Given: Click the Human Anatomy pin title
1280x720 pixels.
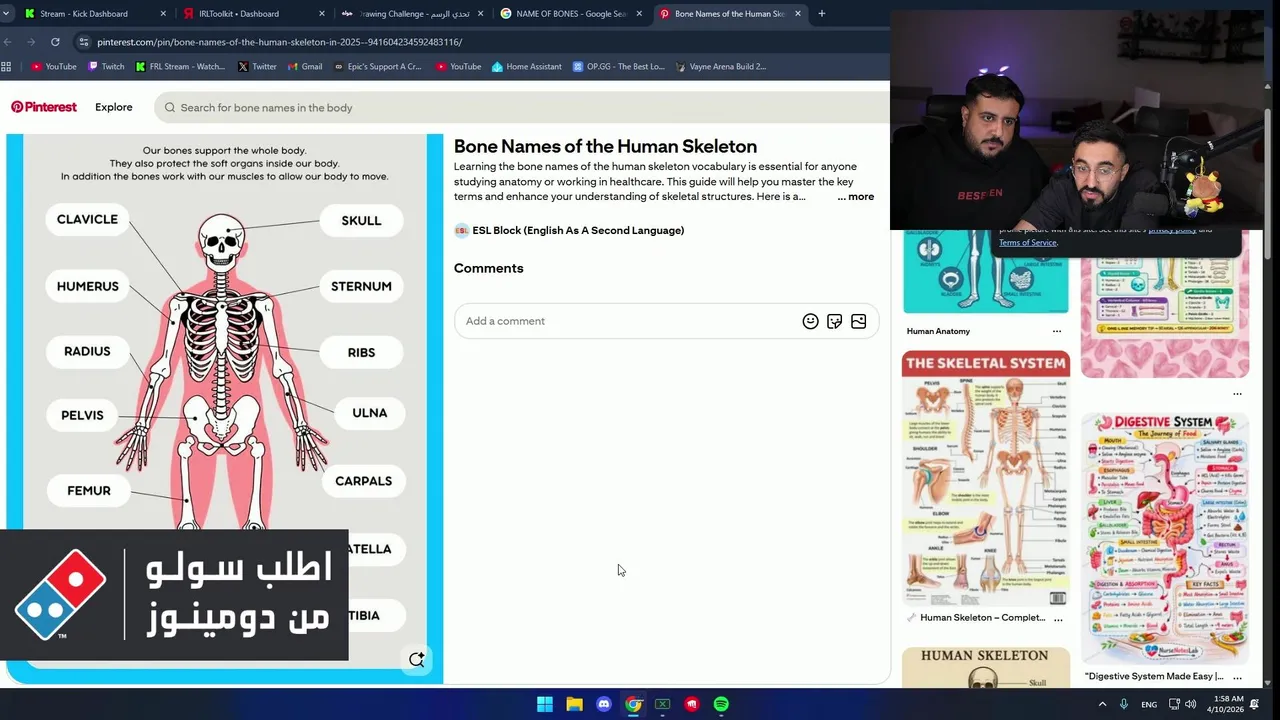Looking at the screenshot, I should 938,331.
